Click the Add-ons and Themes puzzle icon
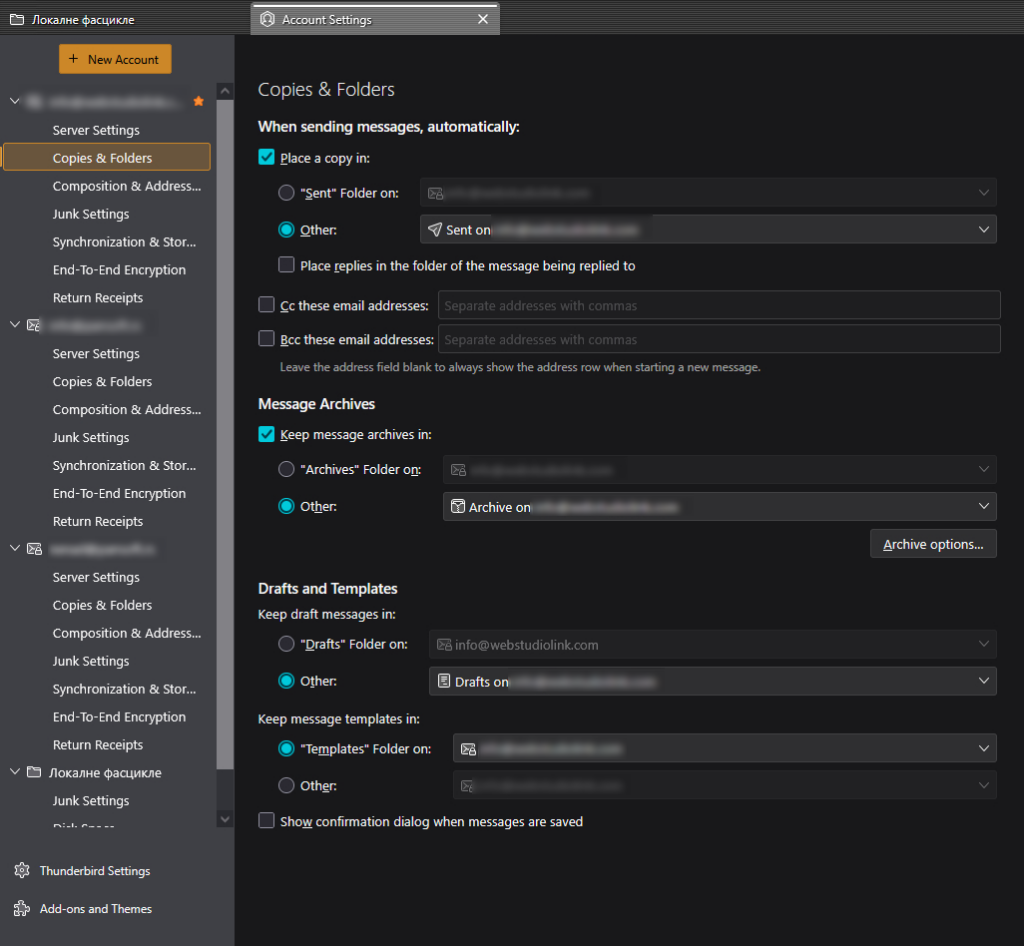 coord(22,909)
